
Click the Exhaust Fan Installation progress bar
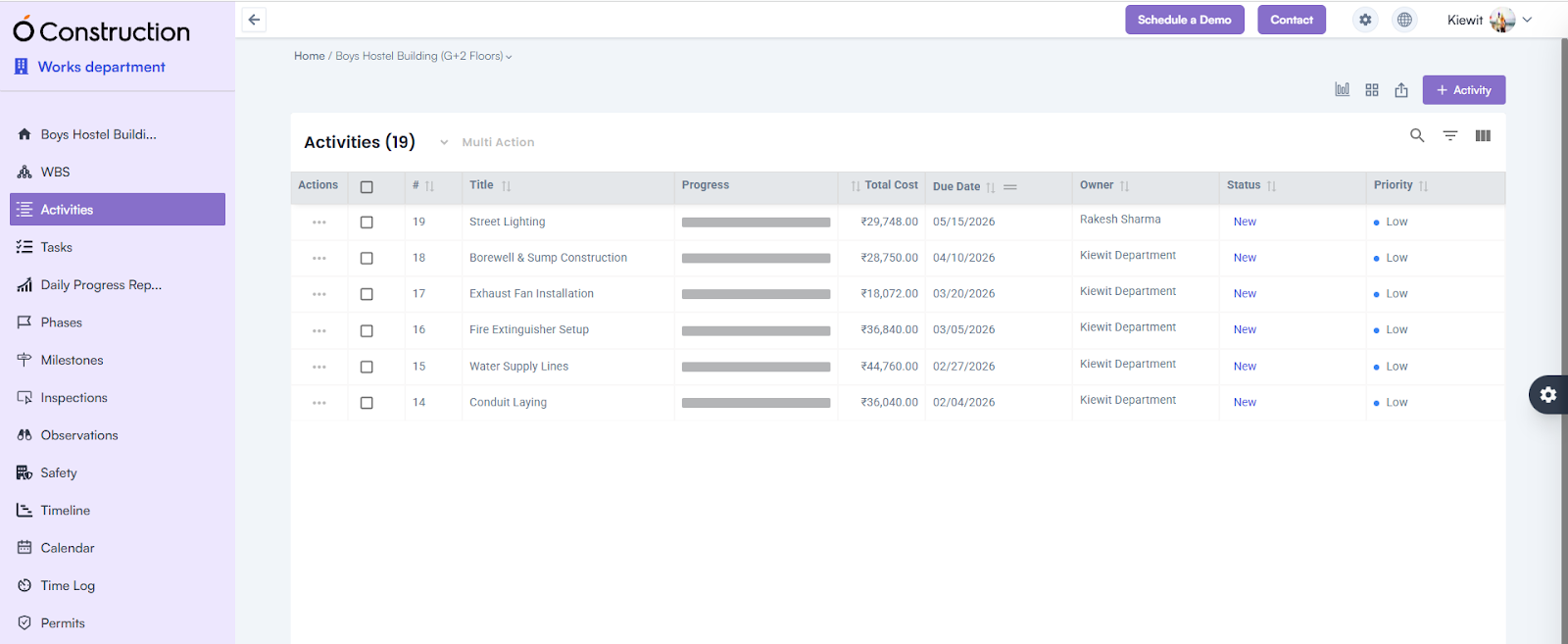click(756, 294)
